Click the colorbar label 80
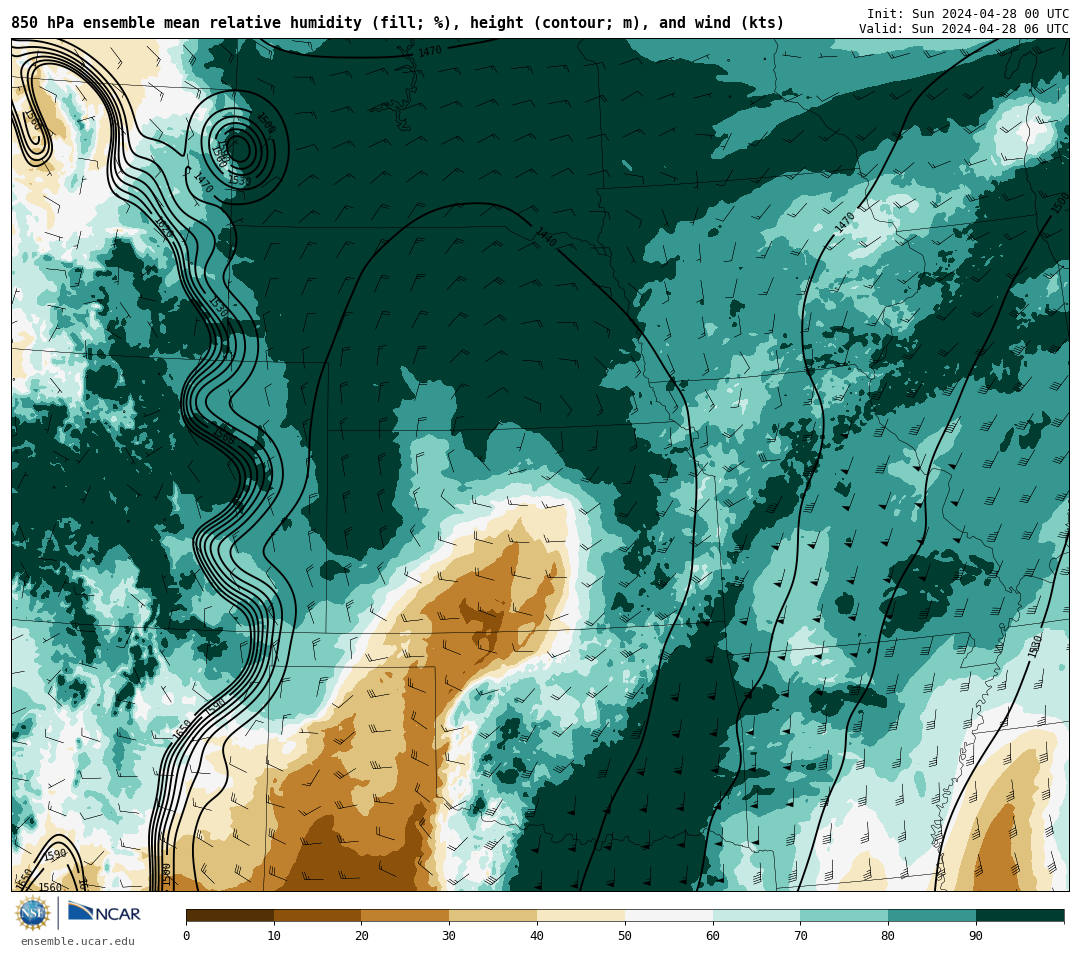Screen dimensions: 1080x954 [x=888, y=935]
